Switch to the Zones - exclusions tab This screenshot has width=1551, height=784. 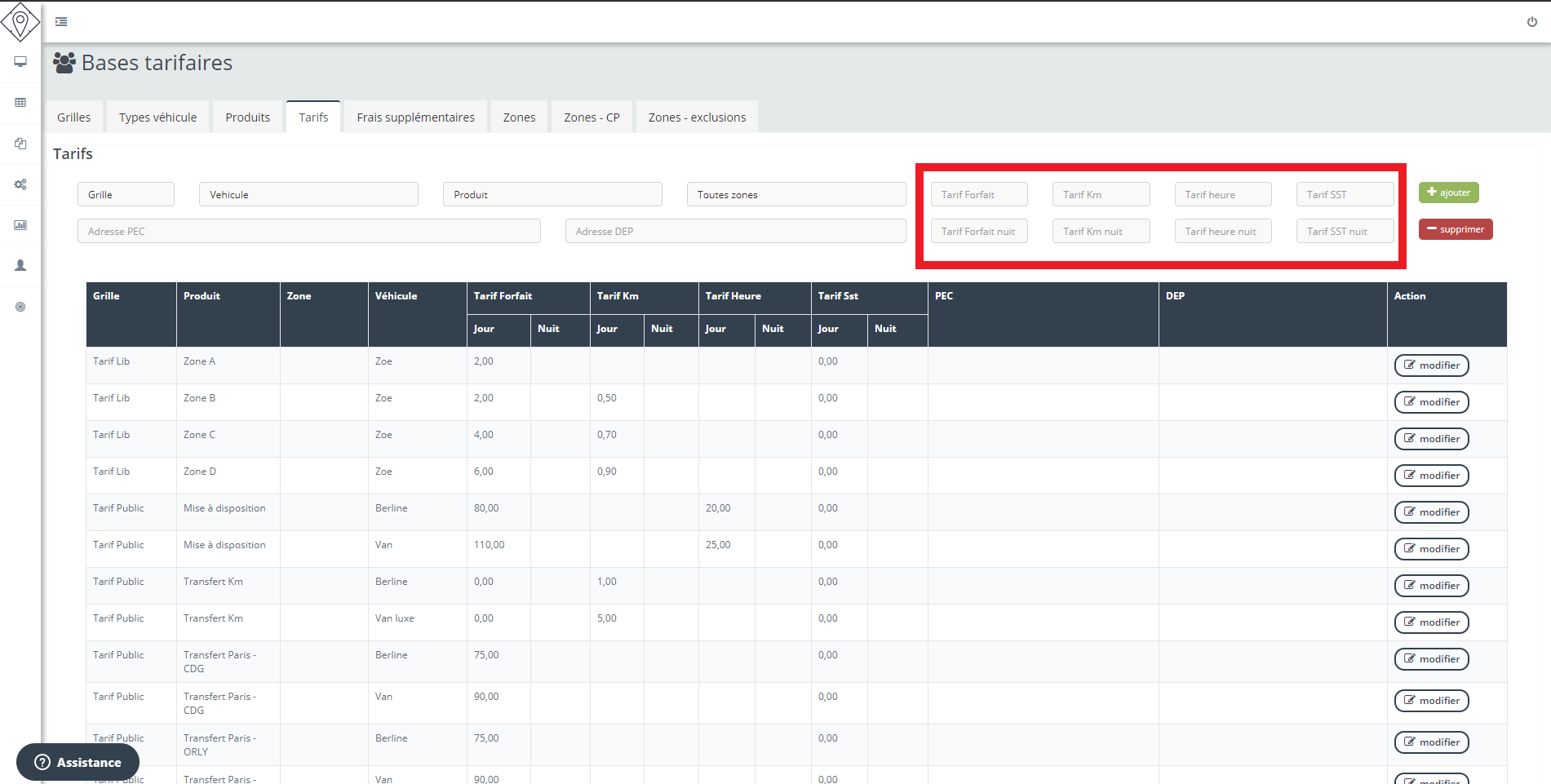point(697,117)
